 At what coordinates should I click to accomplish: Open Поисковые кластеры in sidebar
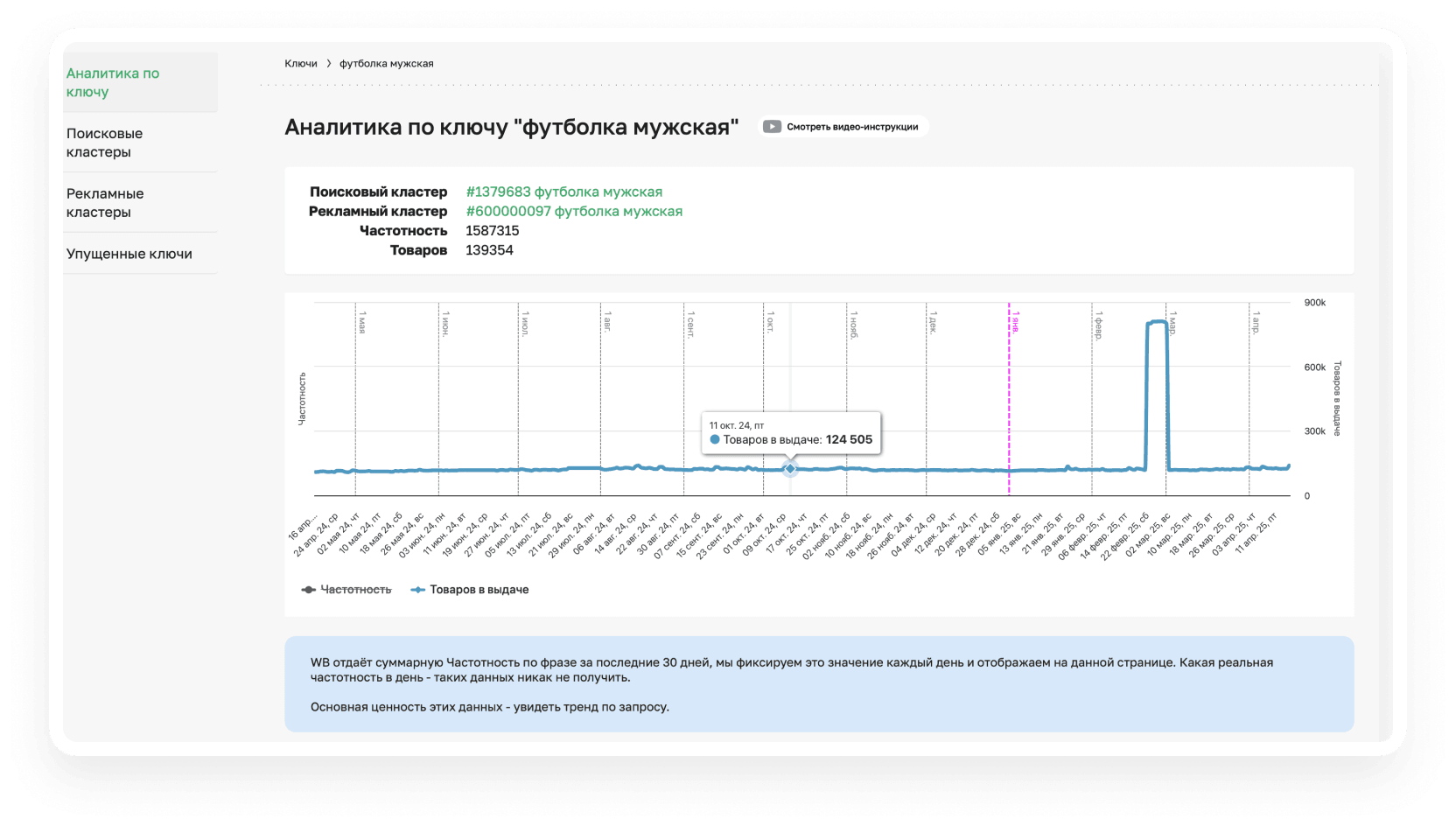click(104, 143)
